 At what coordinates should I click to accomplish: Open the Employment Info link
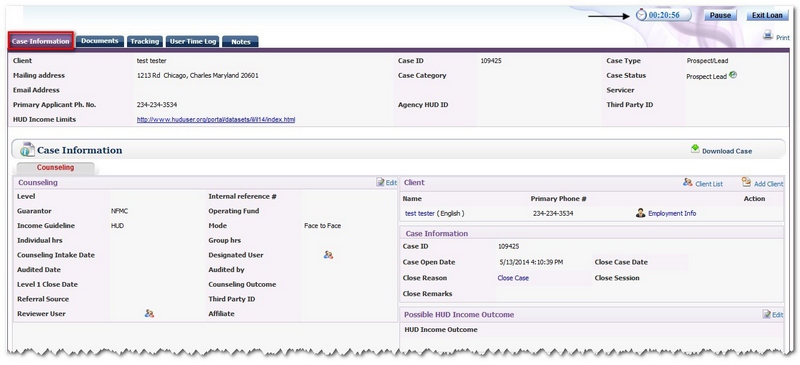[672, 213]
